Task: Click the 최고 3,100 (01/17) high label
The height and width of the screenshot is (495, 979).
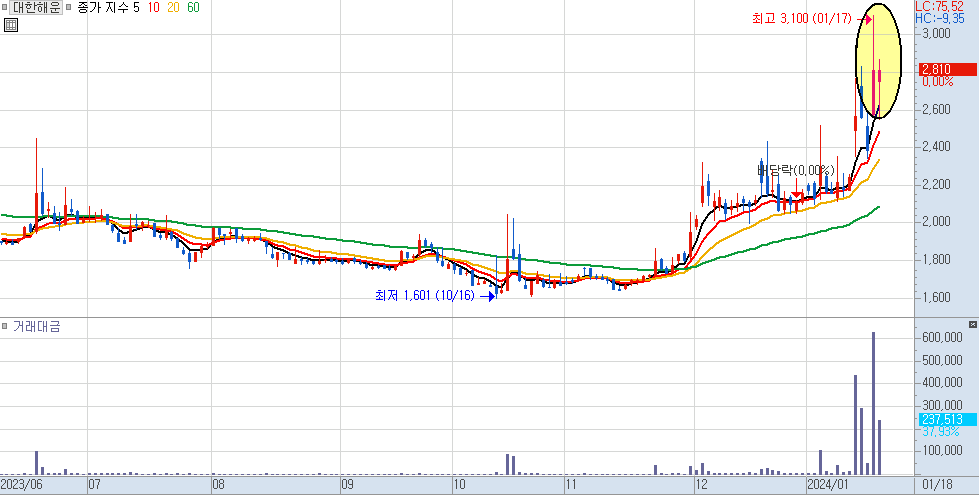Action: (x=802, y=19)
